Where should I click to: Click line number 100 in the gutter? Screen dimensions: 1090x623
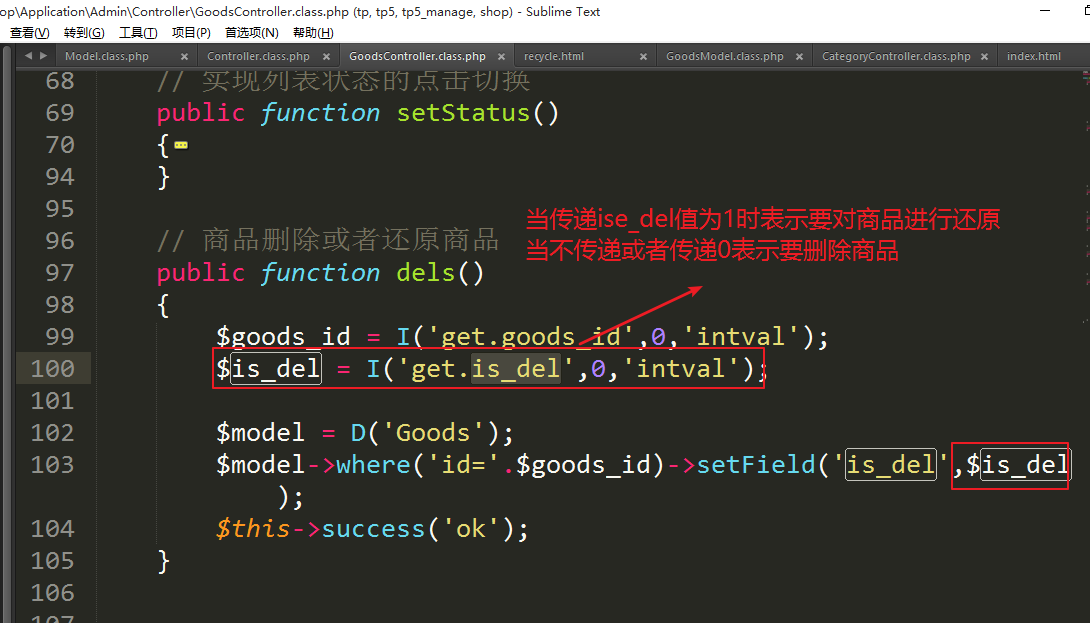click(x=53, y=369)
